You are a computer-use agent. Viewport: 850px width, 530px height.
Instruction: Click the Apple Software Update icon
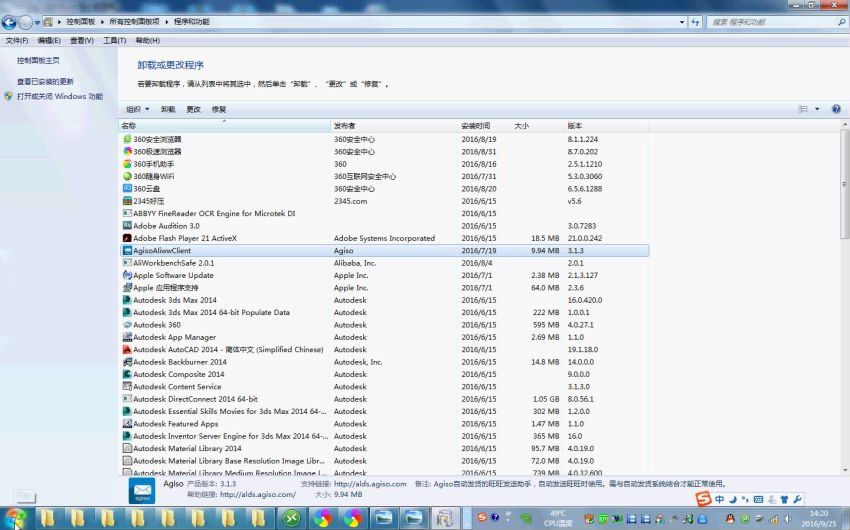[127, 275]
